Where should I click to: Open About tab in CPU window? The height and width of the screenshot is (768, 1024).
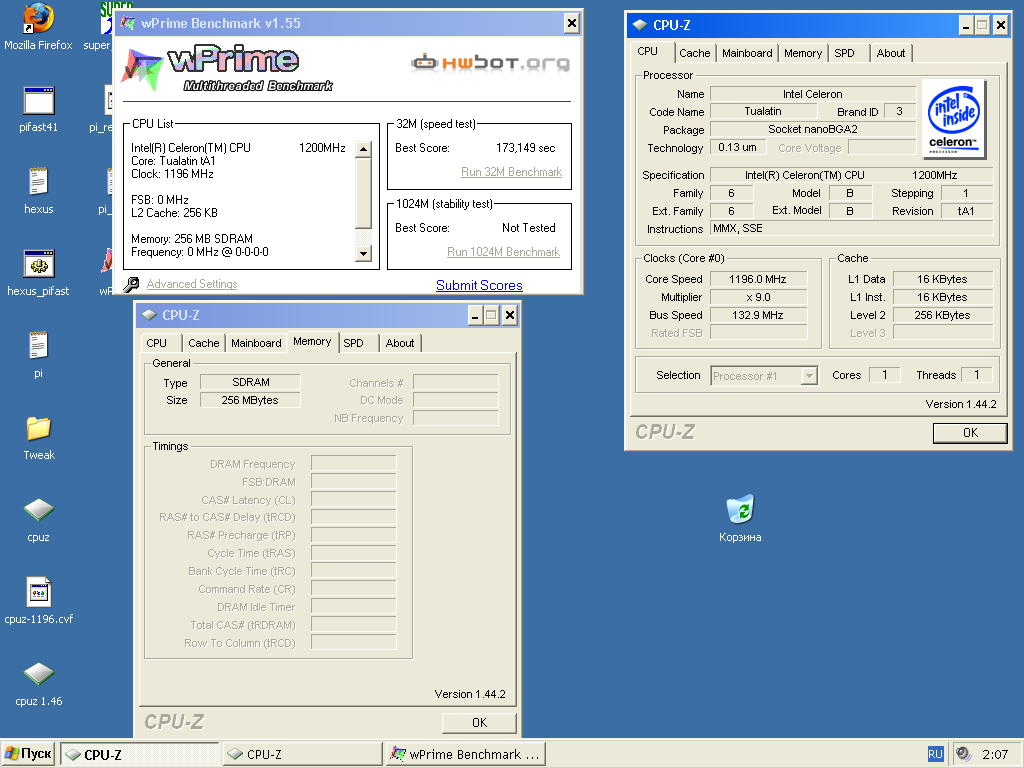pos(891,53)
